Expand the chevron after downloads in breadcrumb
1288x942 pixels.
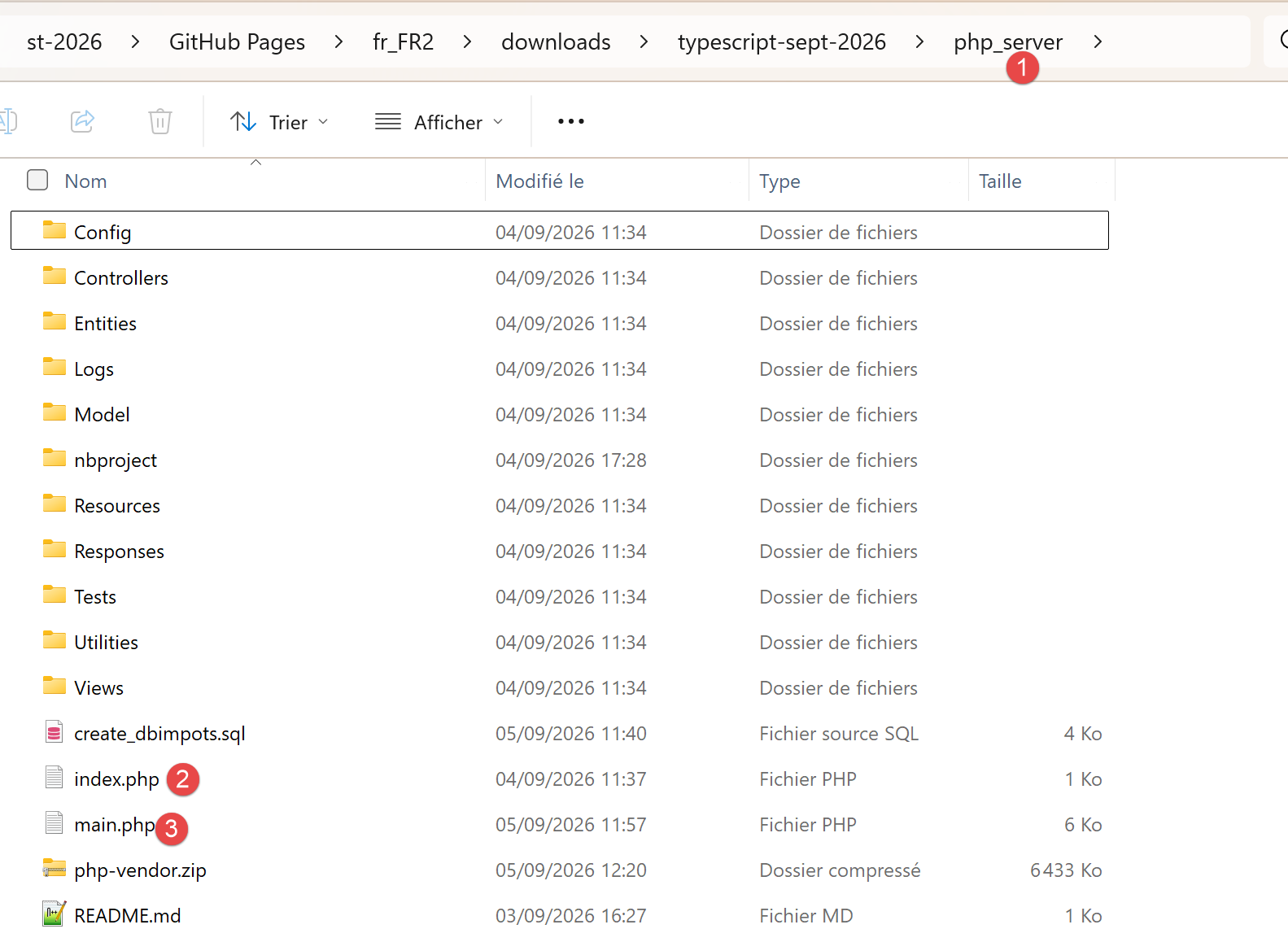[644, 41]
